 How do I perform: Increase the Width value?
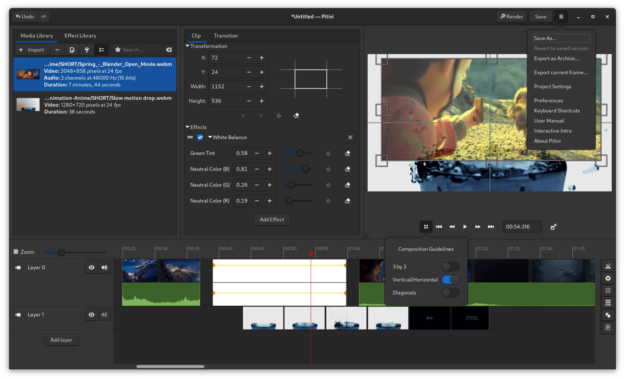coord(261,86)
